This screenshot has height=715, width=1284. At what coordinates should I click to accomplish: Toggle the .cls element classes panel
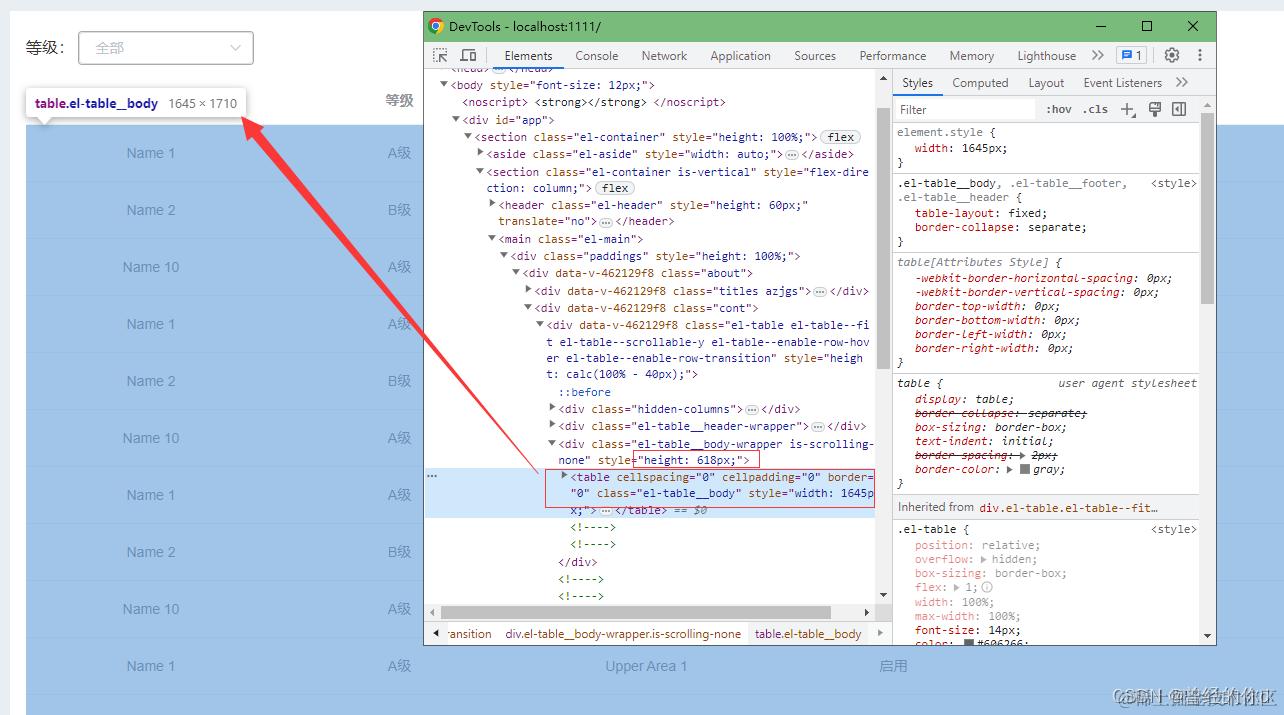click(x=1095, y=110)
